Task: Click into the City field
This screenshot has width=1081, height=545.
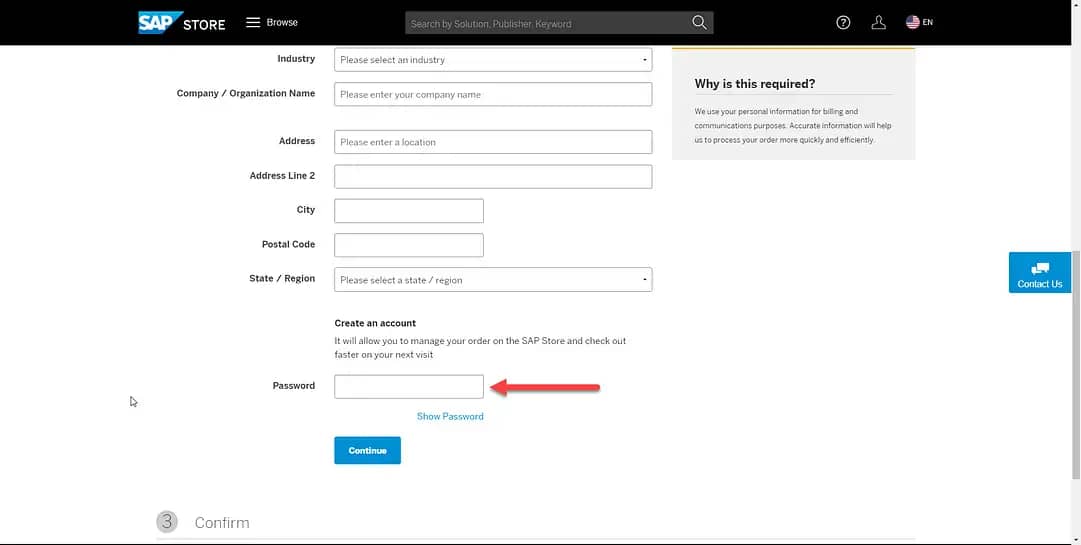Action: point(409,211)
